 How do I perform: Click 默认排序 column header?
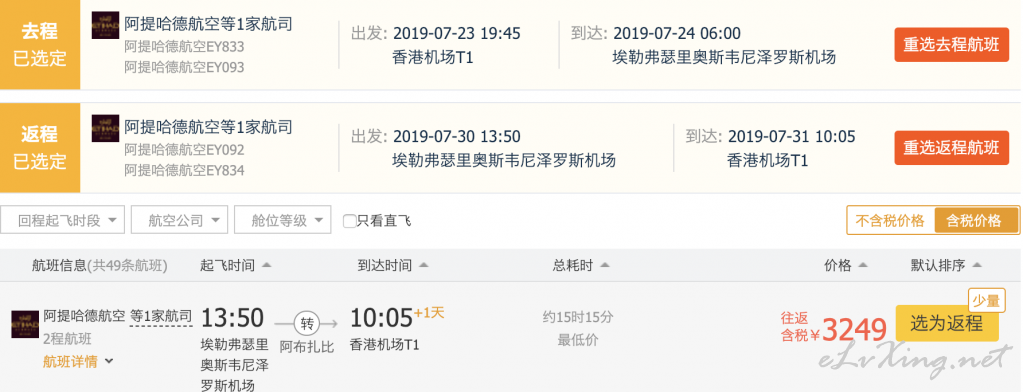pos(946,265)
